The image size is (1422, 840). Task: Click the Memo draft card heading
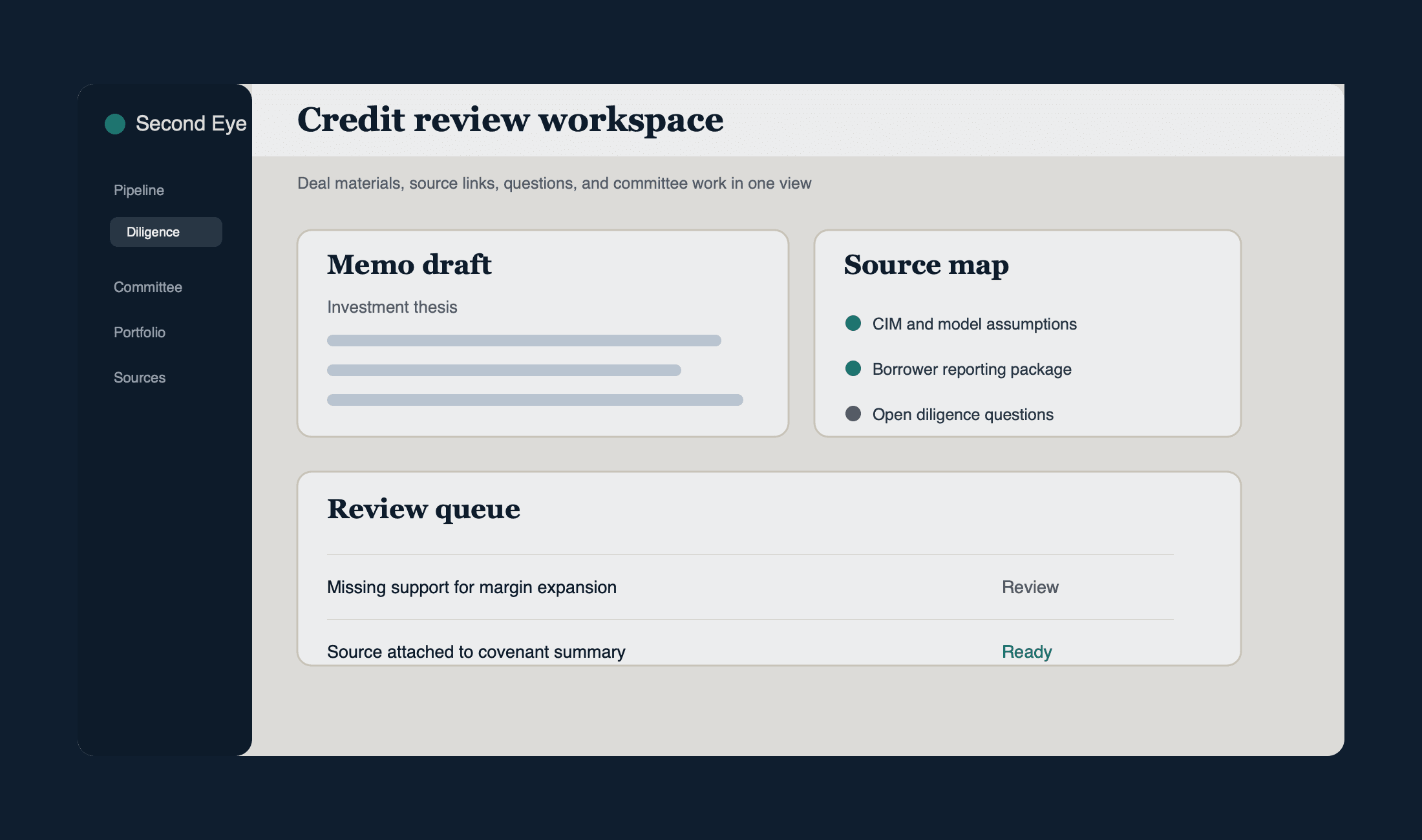pyautogui.click(x=409, y=265)
